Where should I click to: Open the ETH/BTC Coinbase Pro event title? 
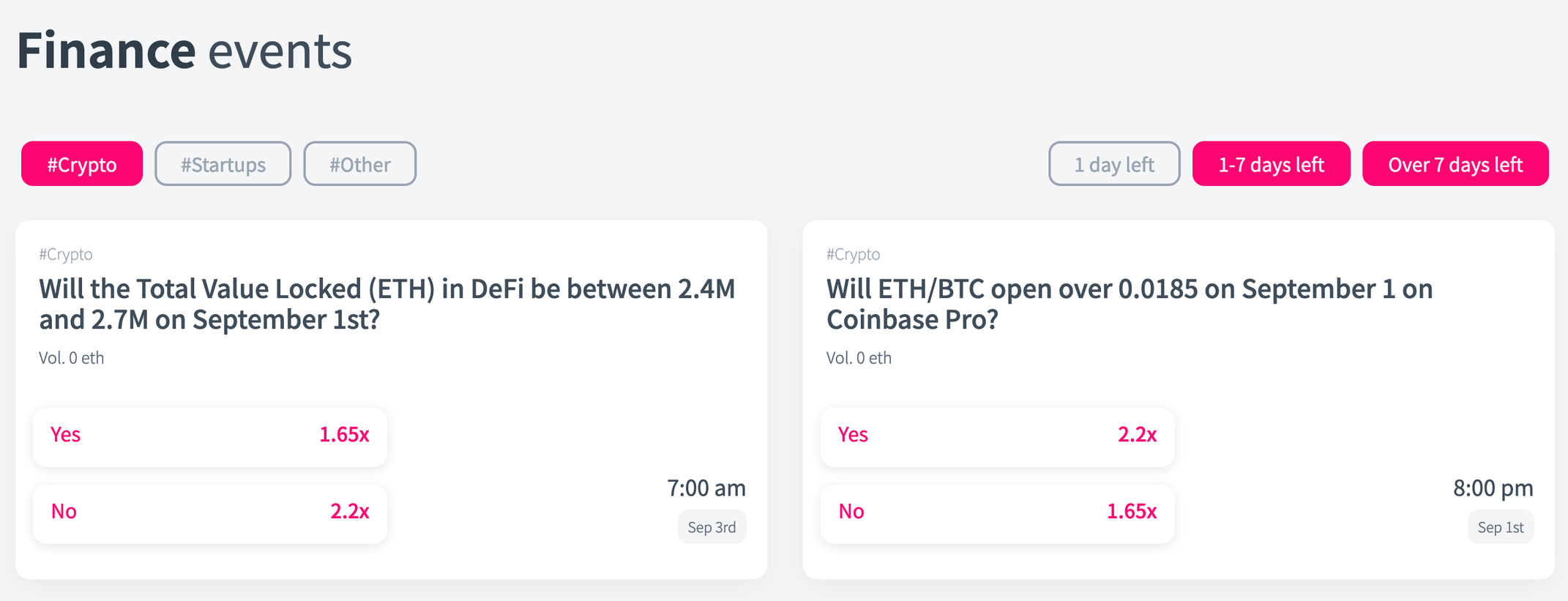coord(1130,304)
